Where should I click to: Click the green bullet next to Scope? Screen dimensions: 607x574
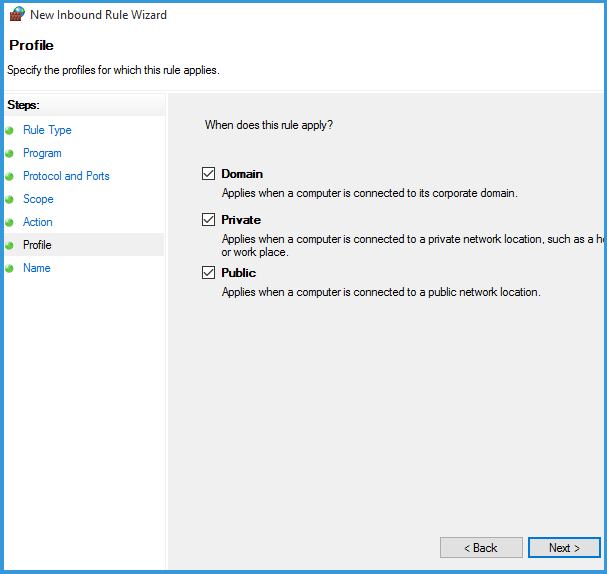pos(10,200)
